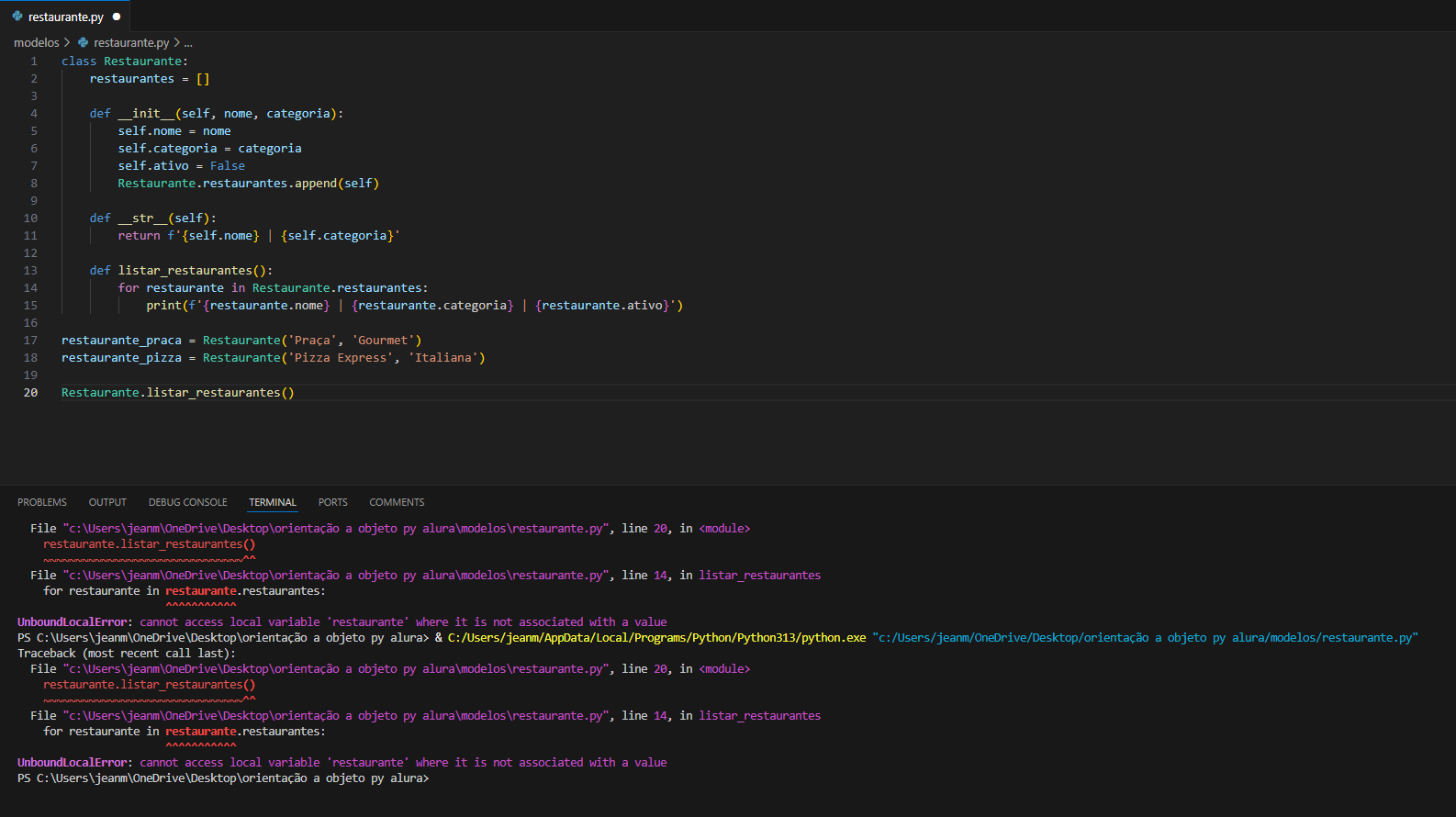Select the restaurante.py editor tab
The height and width of the screenshot is (817, 1456).
point(65,17)
